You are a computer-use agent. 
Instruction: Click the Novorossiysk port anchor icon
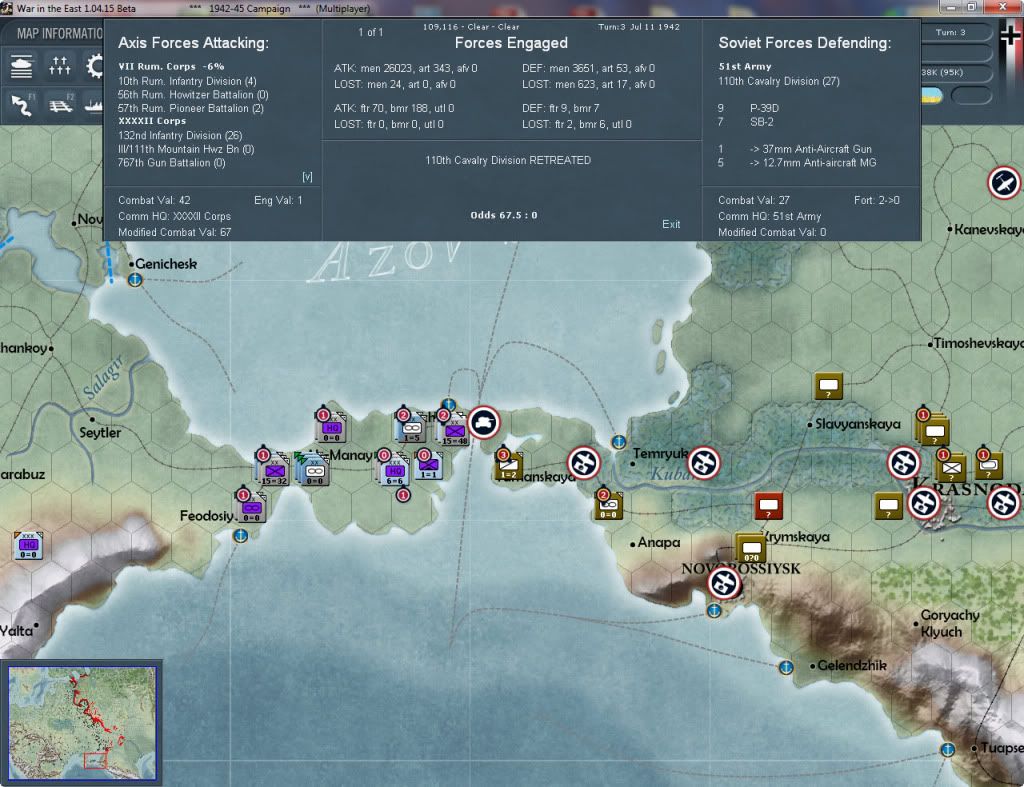pos(714,611)
